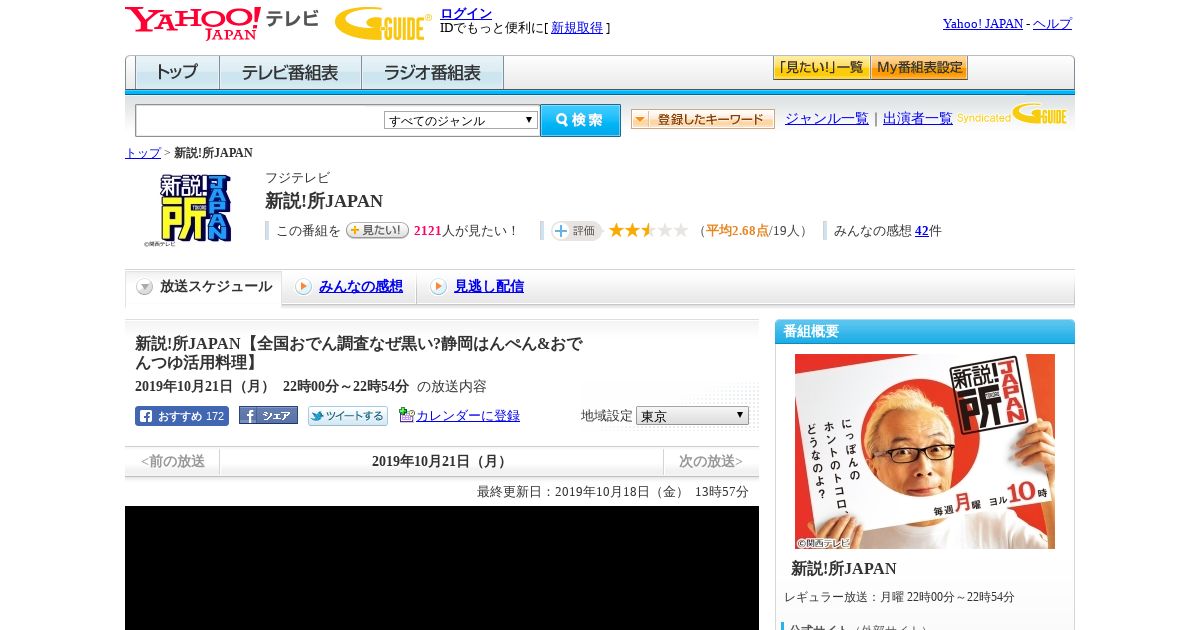Viewport: 1200px width, 630px height.
Task: Open the 登録したキーワード dropdown
Action: click(703, 119)
